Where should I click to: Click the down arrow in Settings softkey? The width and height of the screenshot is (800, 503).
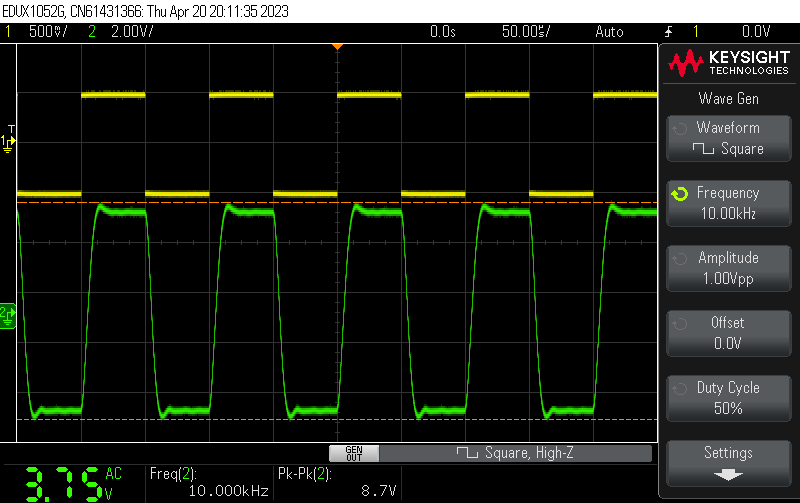tap(728, 475)
